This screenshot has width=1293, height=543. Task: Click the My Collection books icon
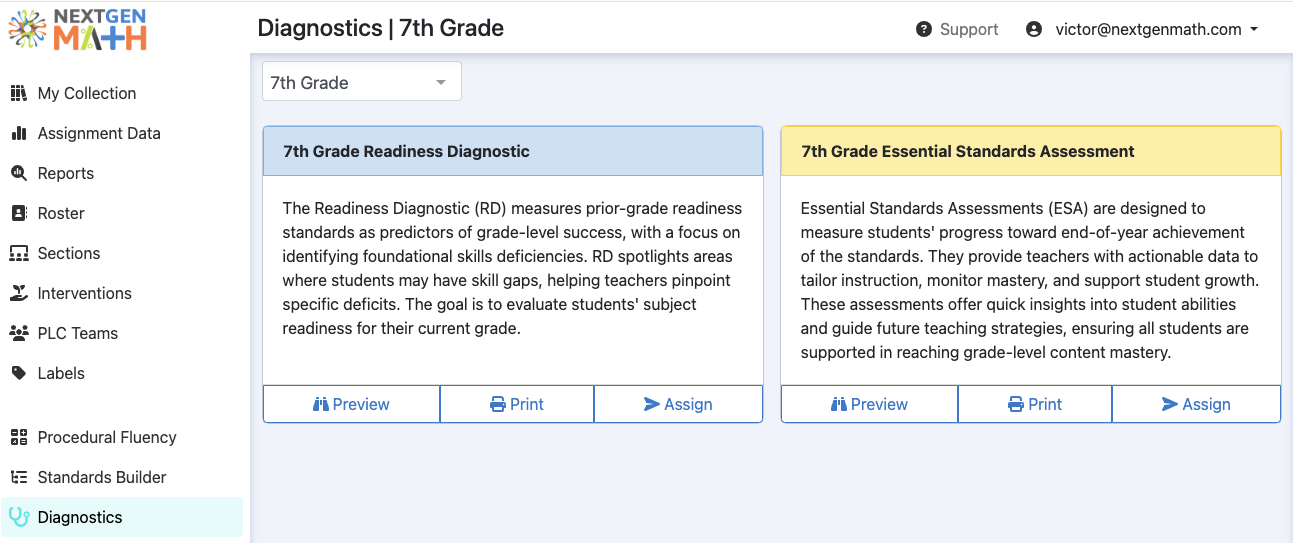pos(19,93)
